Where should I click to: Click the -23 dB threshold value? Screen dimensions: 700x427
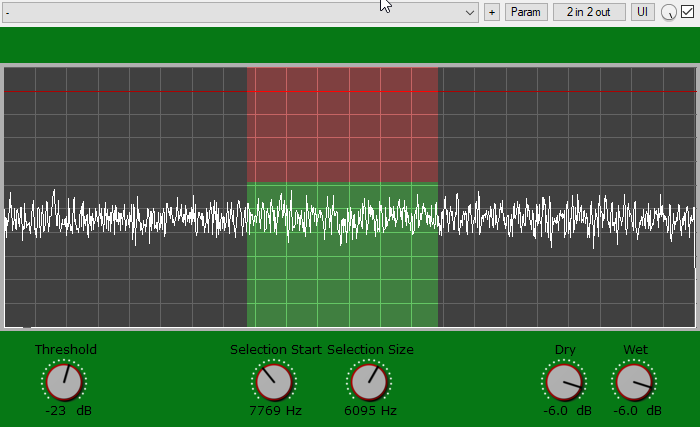click(x=67, y=410)
